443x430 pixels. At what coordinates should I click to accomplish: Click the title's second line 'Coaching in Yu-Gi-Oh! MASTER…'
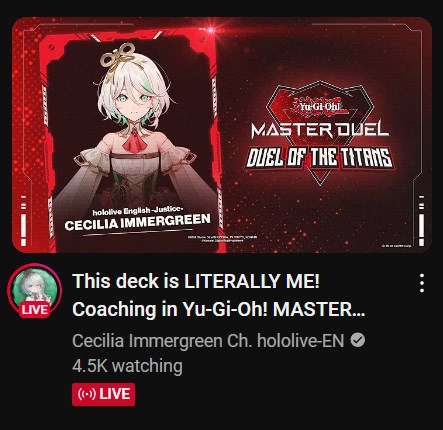tap(219, 310)
